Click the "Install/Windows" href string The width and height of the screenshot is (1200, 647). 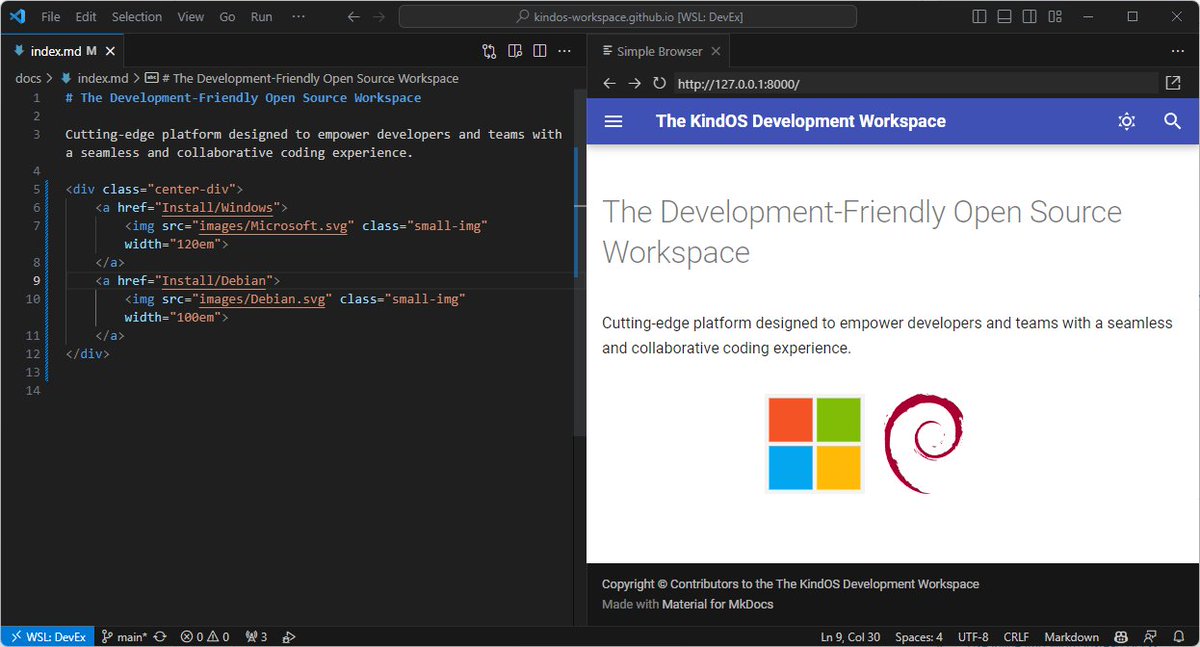(219, 208)
